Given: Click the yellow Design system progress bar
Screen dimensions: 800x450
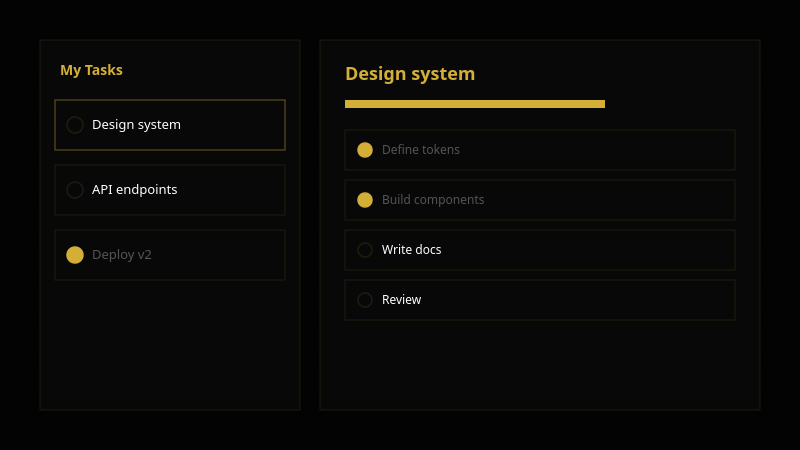Looking at the screenshot, I should click(475, 104).
